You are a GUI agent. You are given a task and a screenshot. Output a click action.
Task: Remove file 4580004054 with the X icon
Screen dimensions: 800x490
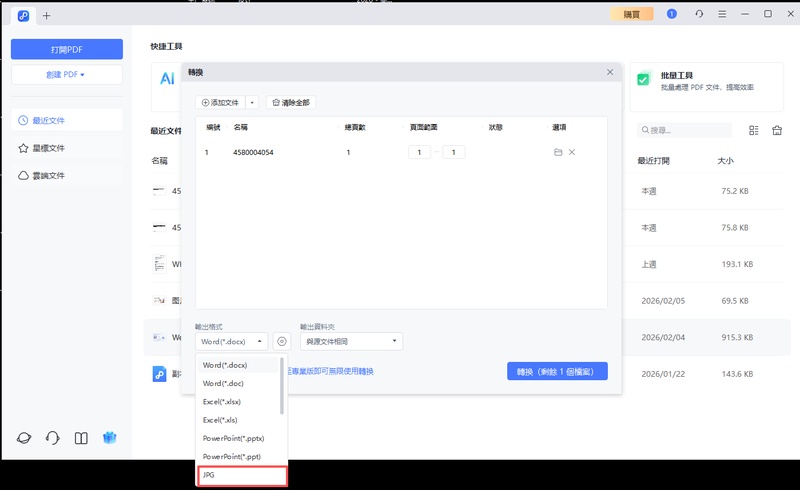pos(572,152)
